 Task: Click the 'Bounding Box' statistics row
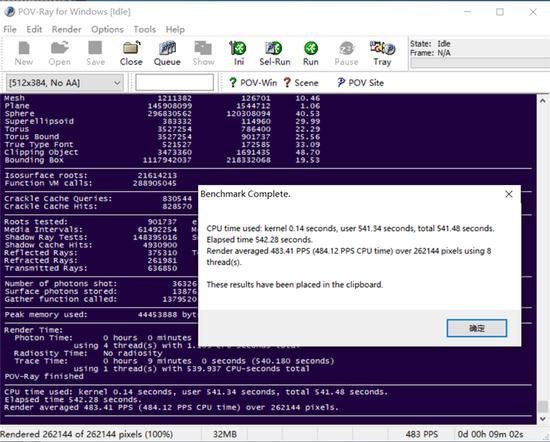pos(162,160)
